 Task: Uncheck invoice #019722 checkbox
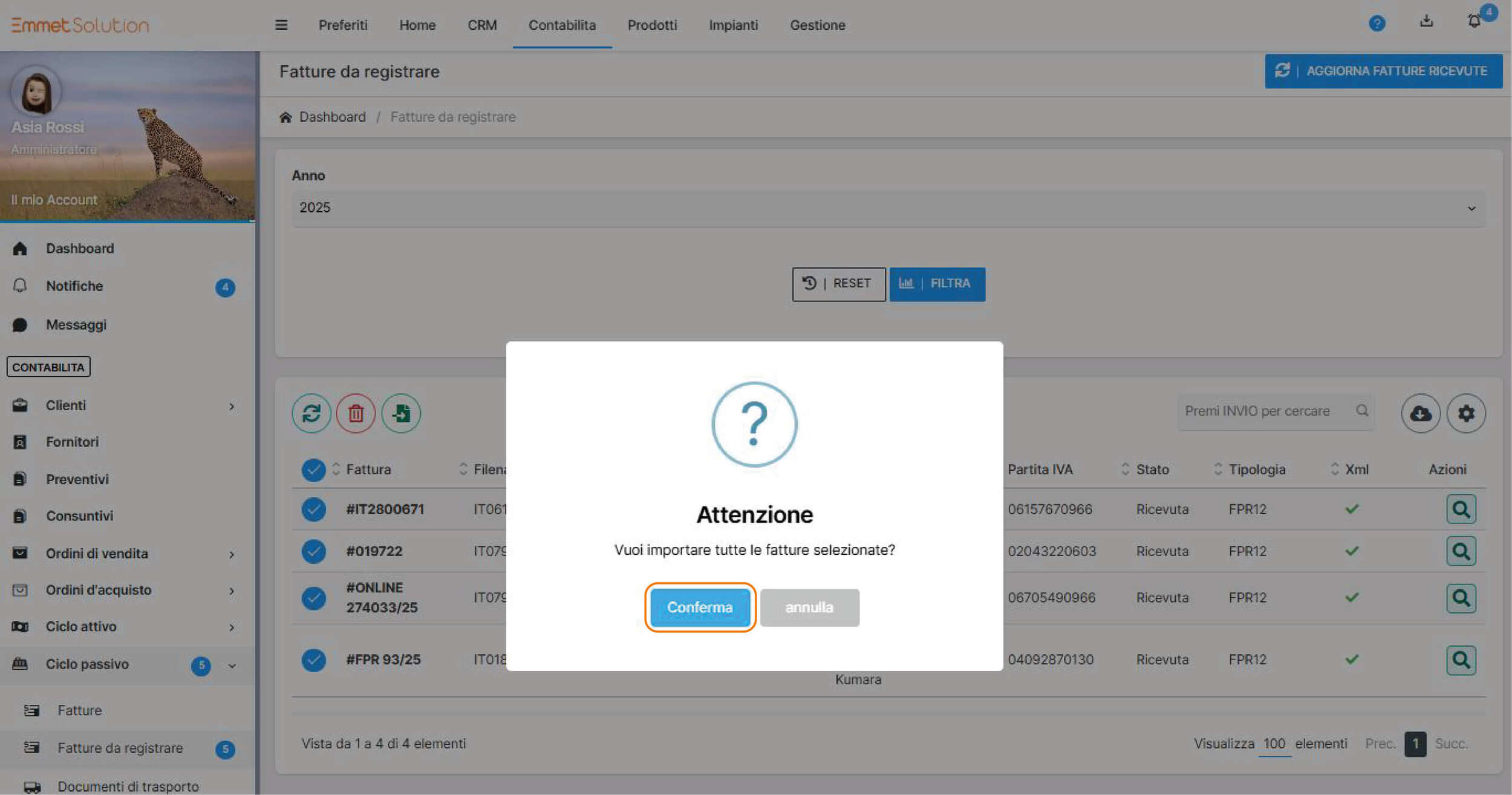point(313,551)
